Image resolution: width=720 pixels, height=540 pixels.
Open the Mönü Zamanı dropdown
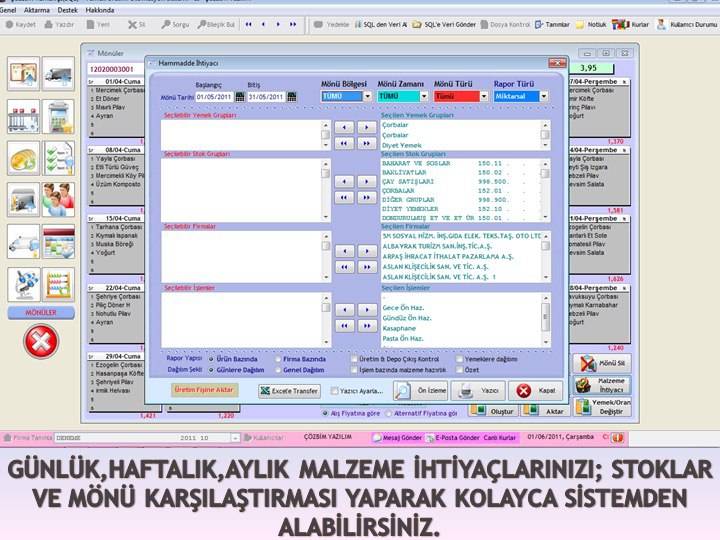(424, 97)
